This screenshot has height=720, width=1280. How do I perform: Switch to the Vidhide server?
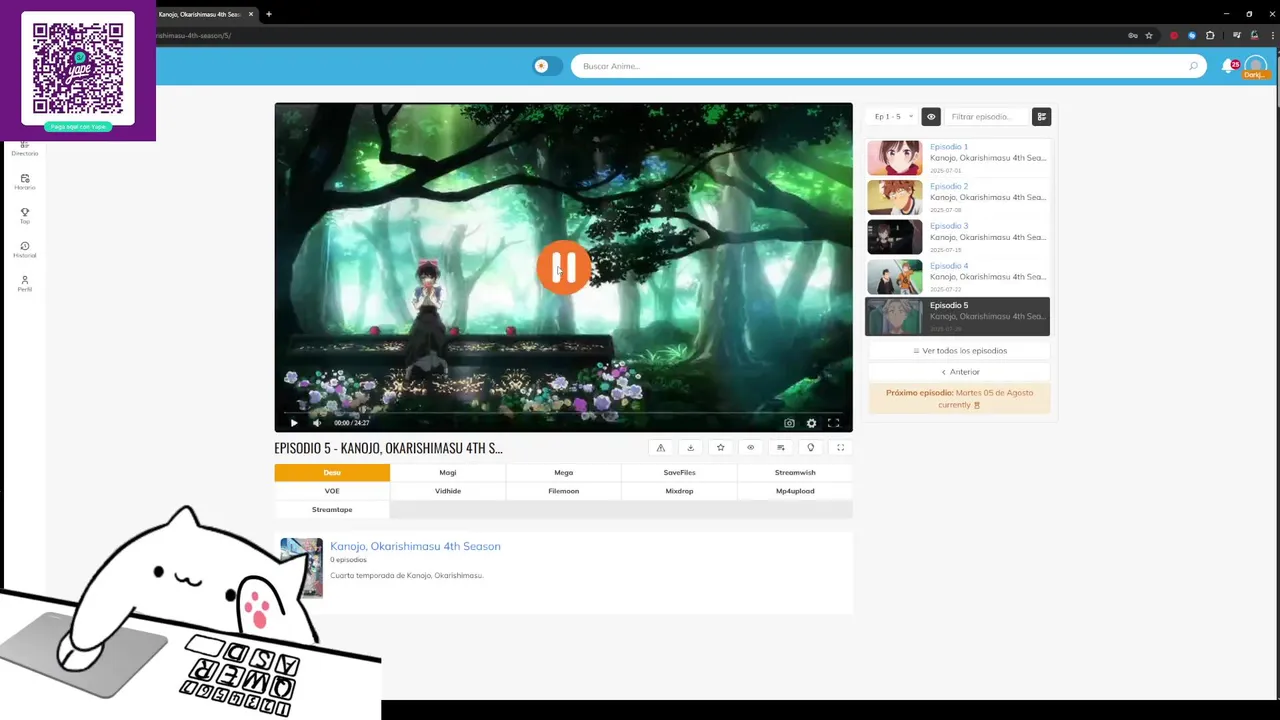[x=448, y=491]
